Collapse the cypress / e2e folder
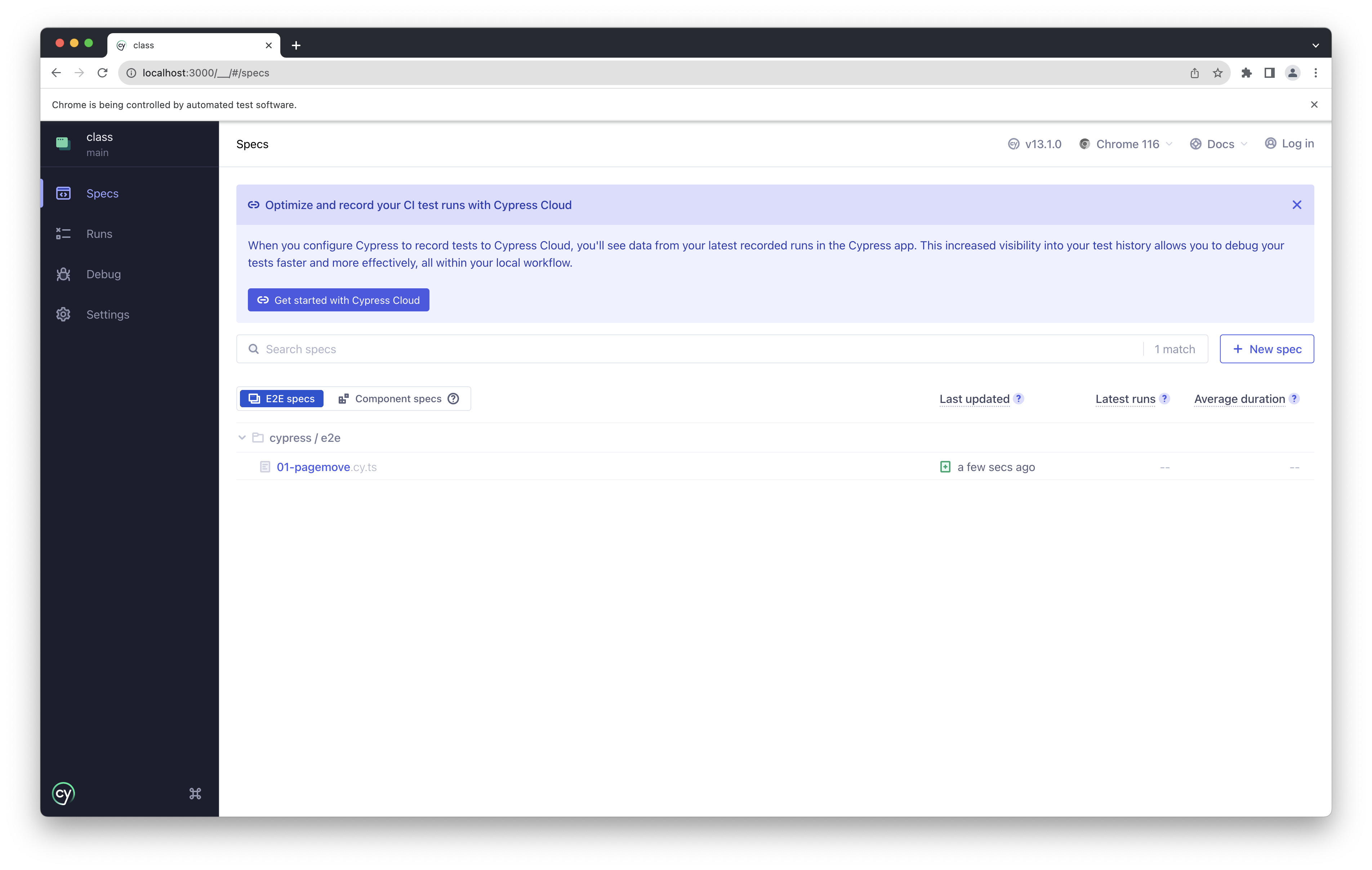This screenshot has width=1372, height=870. click(x=242, y=438)
